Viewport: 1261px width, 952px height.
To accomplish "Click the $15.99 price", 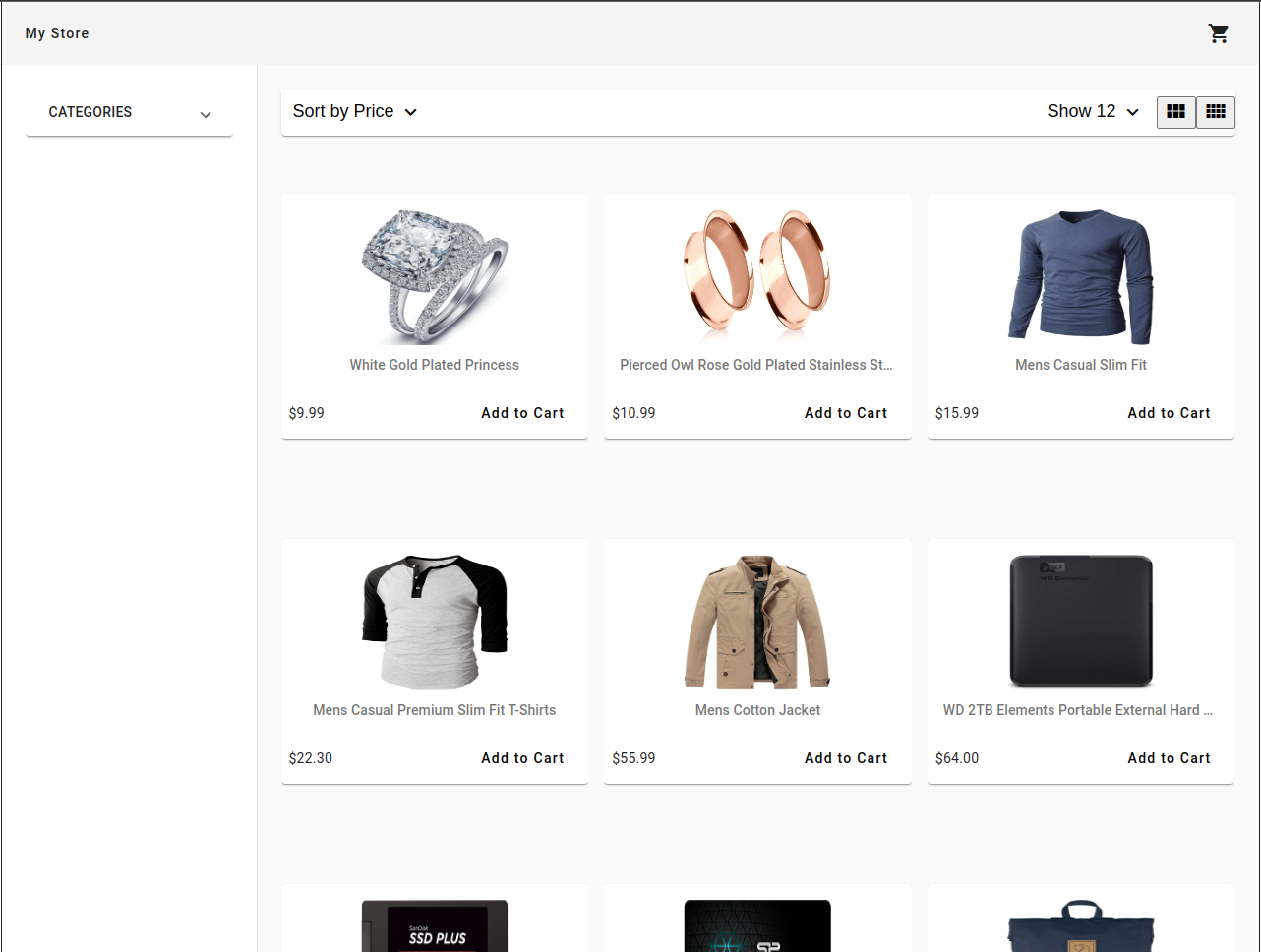I will [x=957, y=413].
